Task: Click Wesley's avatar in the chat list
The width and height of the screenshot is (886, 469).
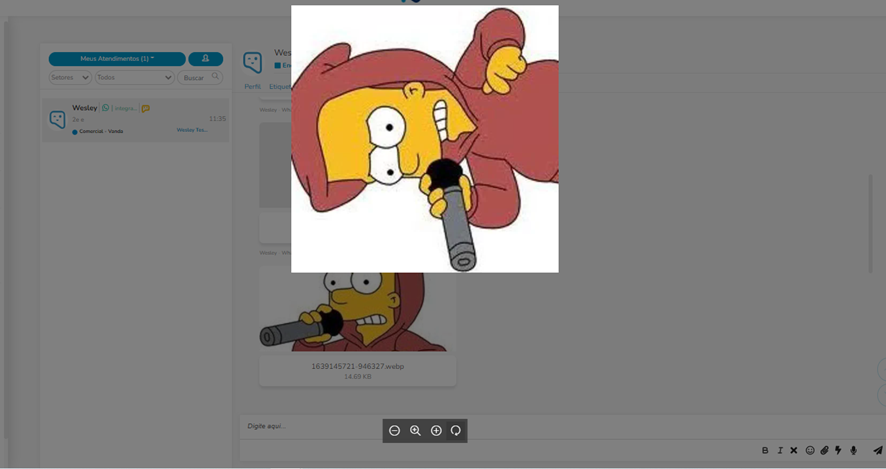Action: coord(58,119)
